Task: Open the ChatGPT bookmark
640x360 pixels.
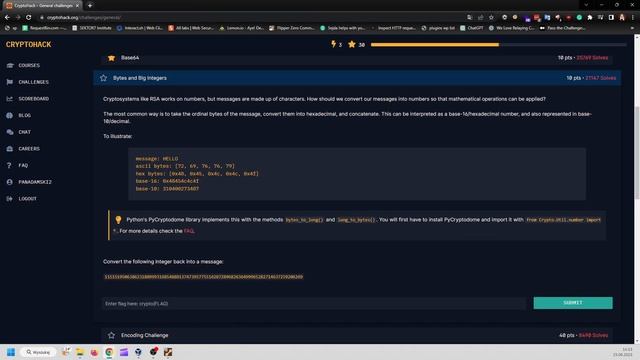Action: [x=472, y=28]
